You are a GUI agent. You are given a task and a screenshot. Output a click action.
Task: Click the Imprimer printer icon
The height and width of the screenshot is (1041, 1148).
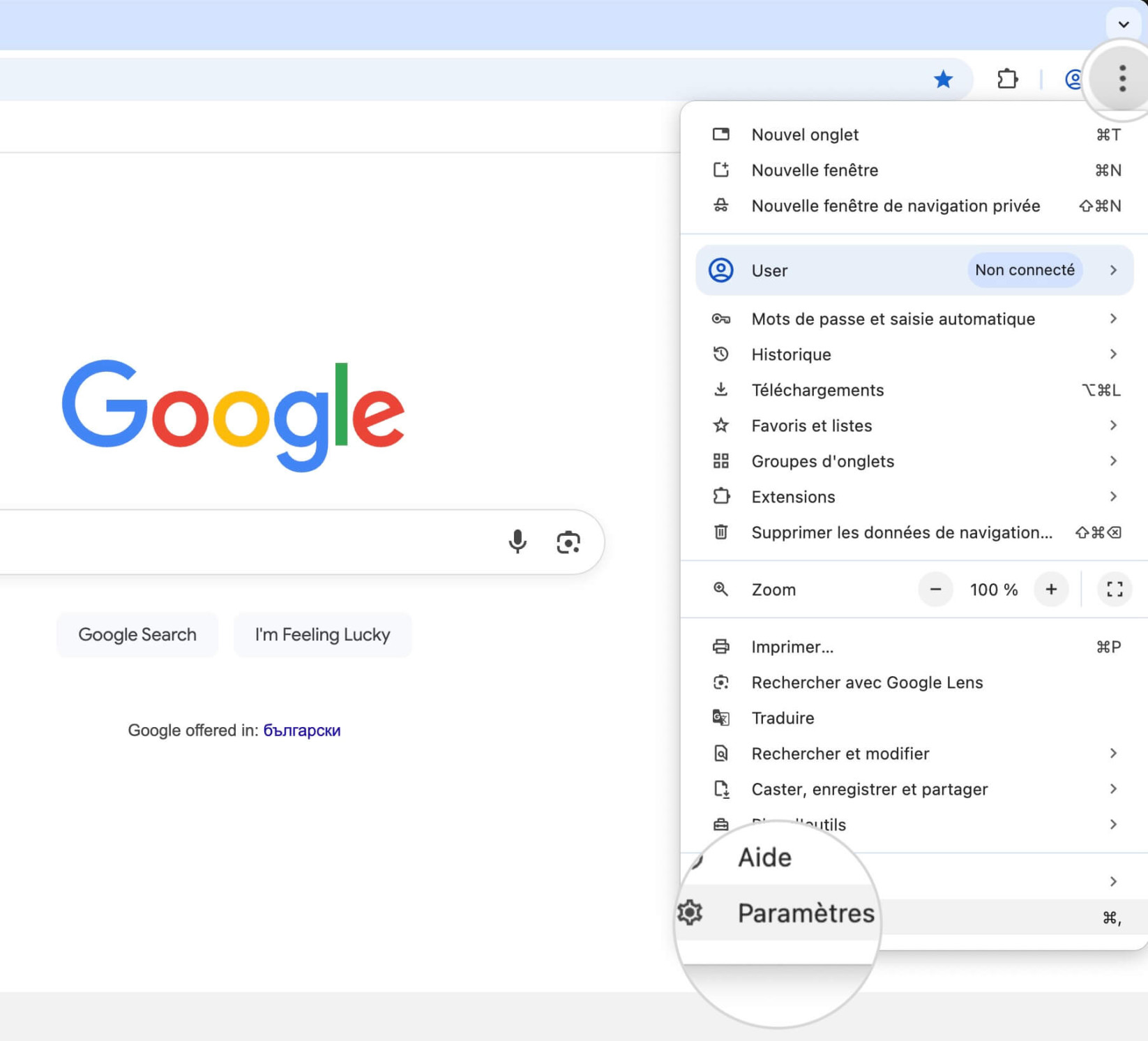721,647
